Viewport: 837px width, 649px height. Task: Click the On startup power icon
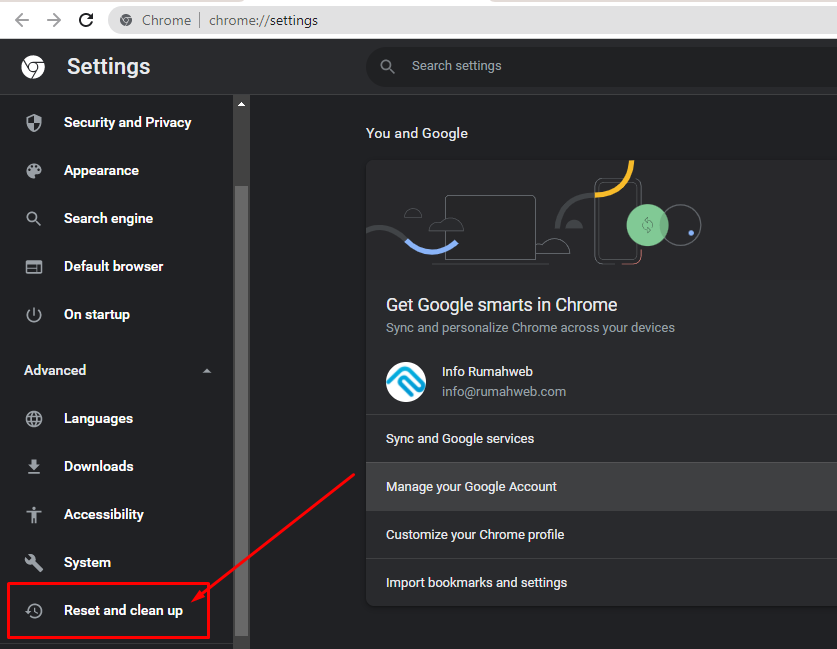point(34,315)
